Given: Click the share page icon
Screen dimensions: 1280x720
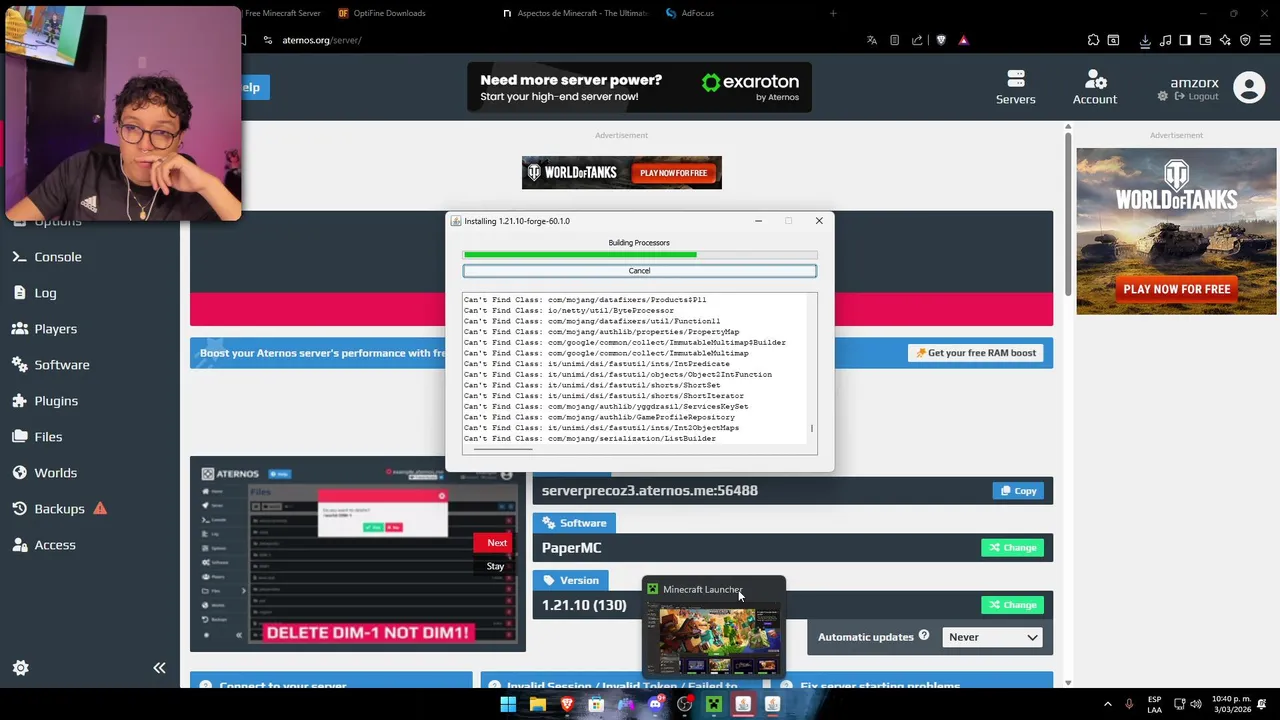Looking at the screenshot, I should [917, 40].
